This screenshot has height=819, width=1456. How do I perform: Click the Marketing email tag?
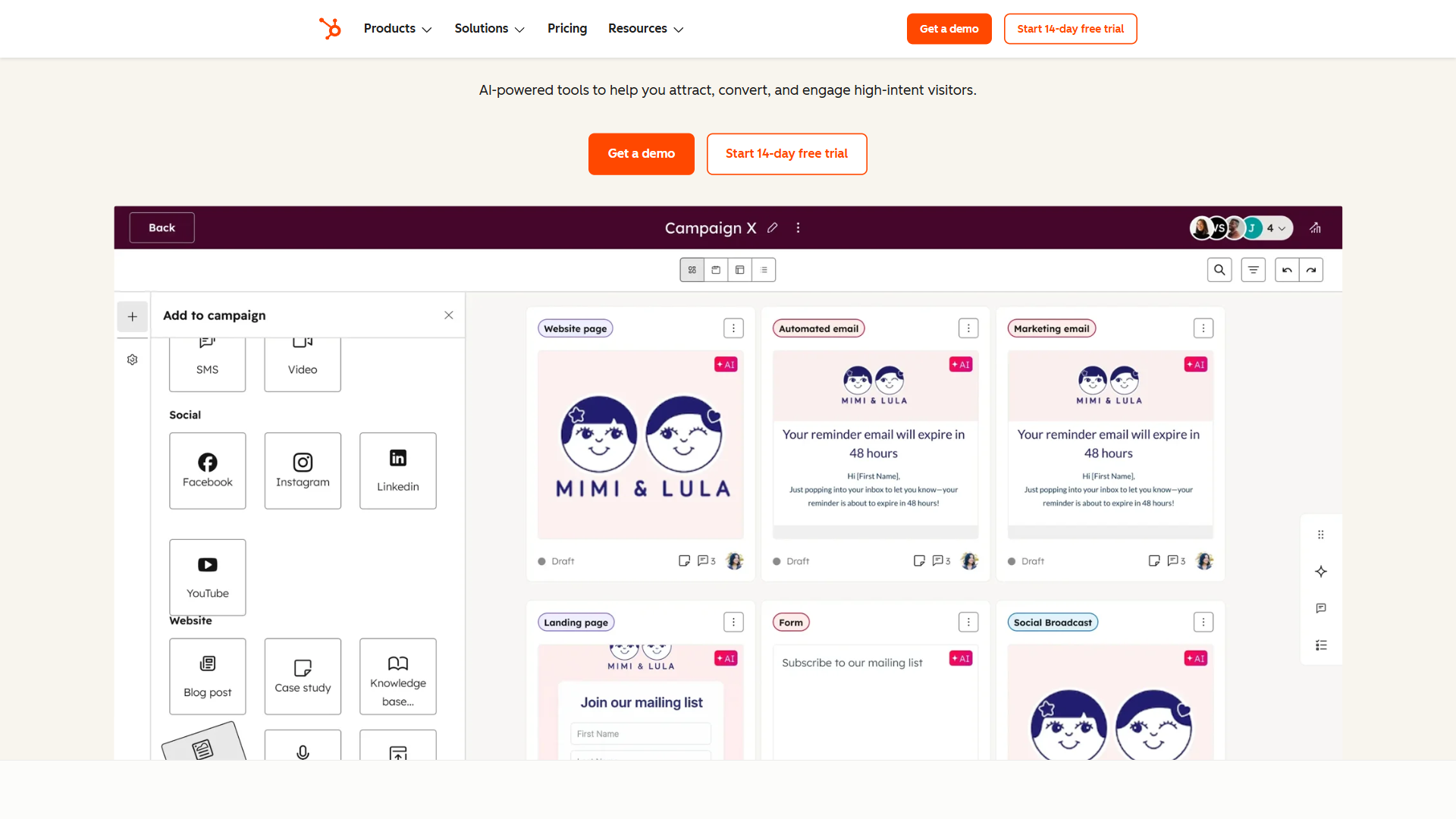coord(1052,328)
